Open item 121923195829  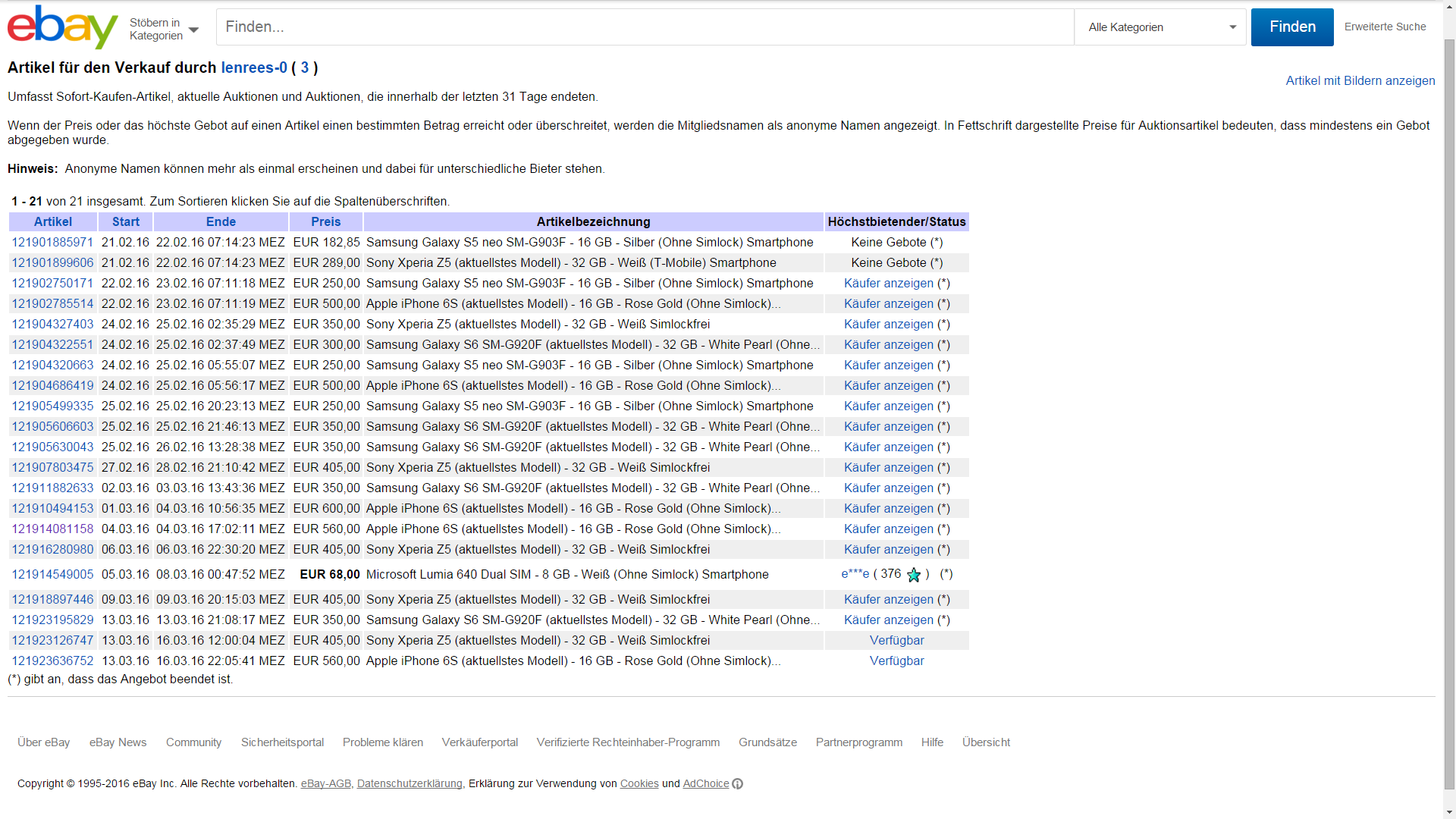click(52, 620)
